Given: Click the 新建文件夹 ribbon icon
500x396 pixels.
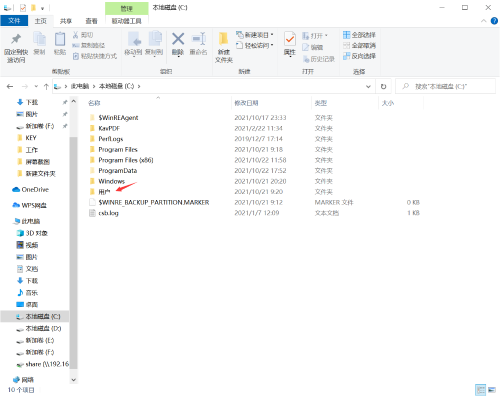Looking at the screenshot, I should tap(224, 39).
